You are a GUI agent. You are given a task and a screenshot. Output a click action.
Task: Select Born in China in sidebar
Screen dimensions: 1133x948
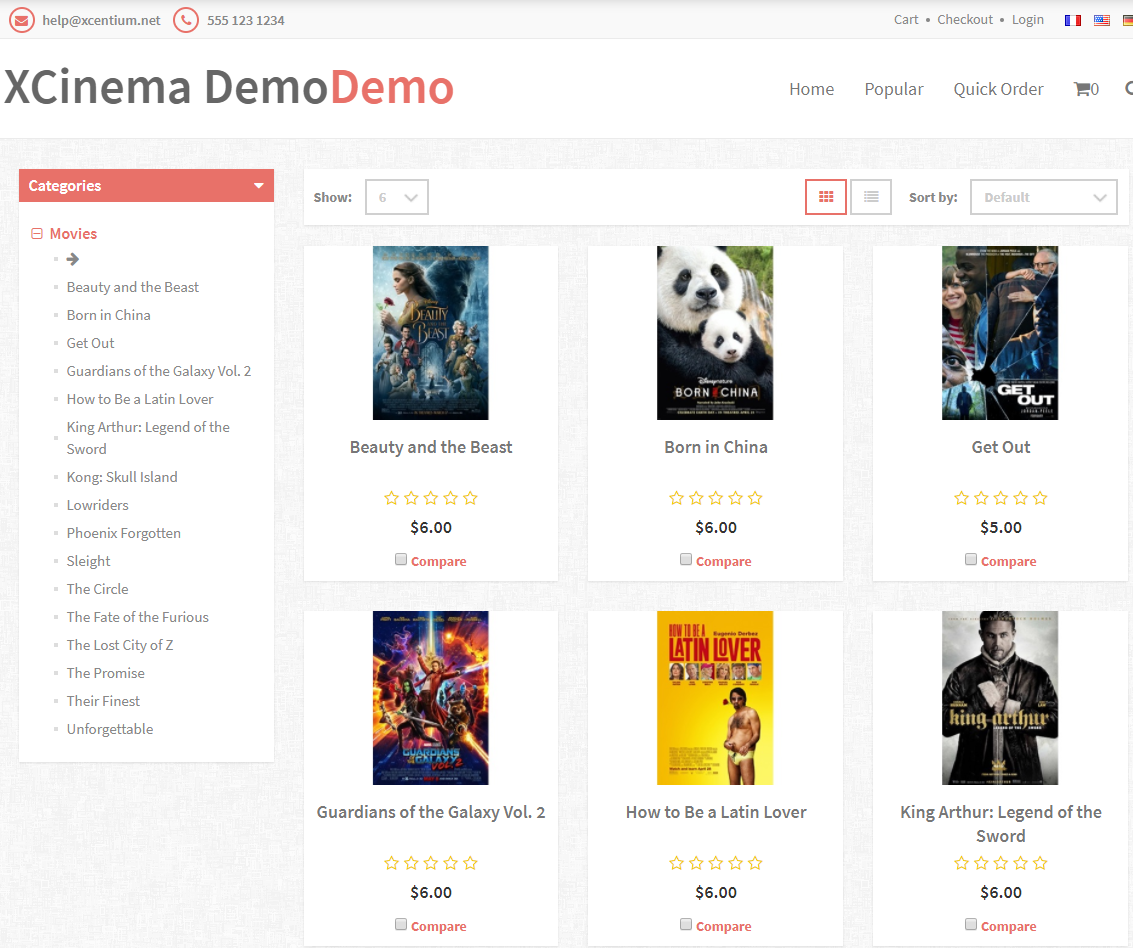click(108, 315)
